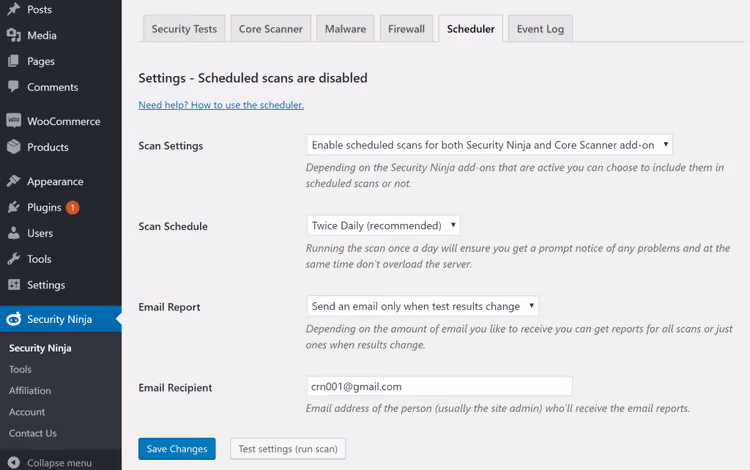This screenshot has width=750, height=470.
Task: Open the Scan Settings dropdown
Action: click(489, 145)
